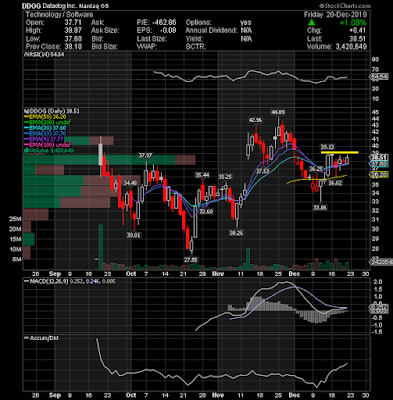Click the DDOG ticker symbol in the header
The image size is (393, 400).
(31, 6)
